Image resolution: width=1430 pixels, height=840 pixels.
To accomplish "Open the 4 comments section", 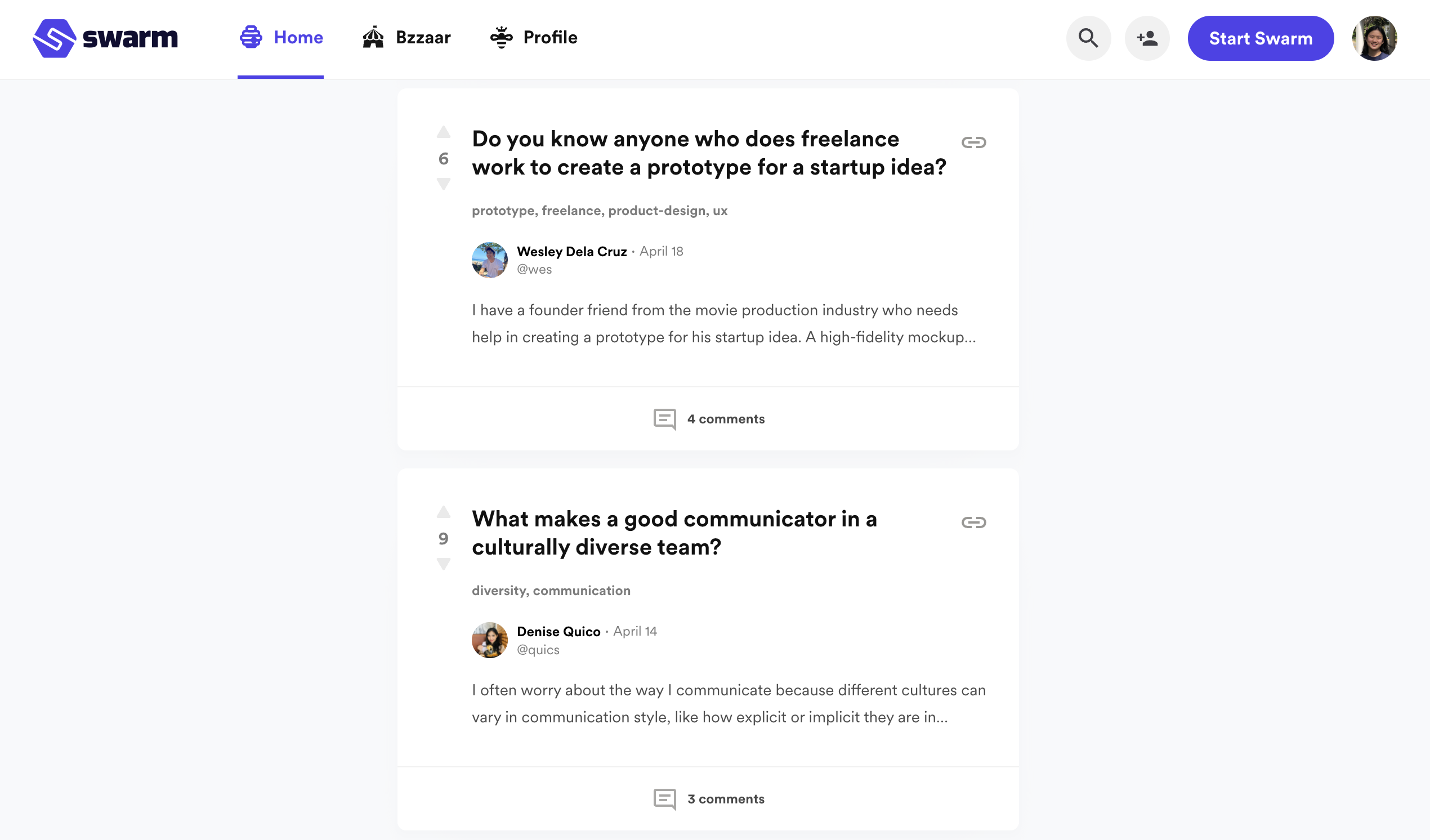I will coord(709,419).
